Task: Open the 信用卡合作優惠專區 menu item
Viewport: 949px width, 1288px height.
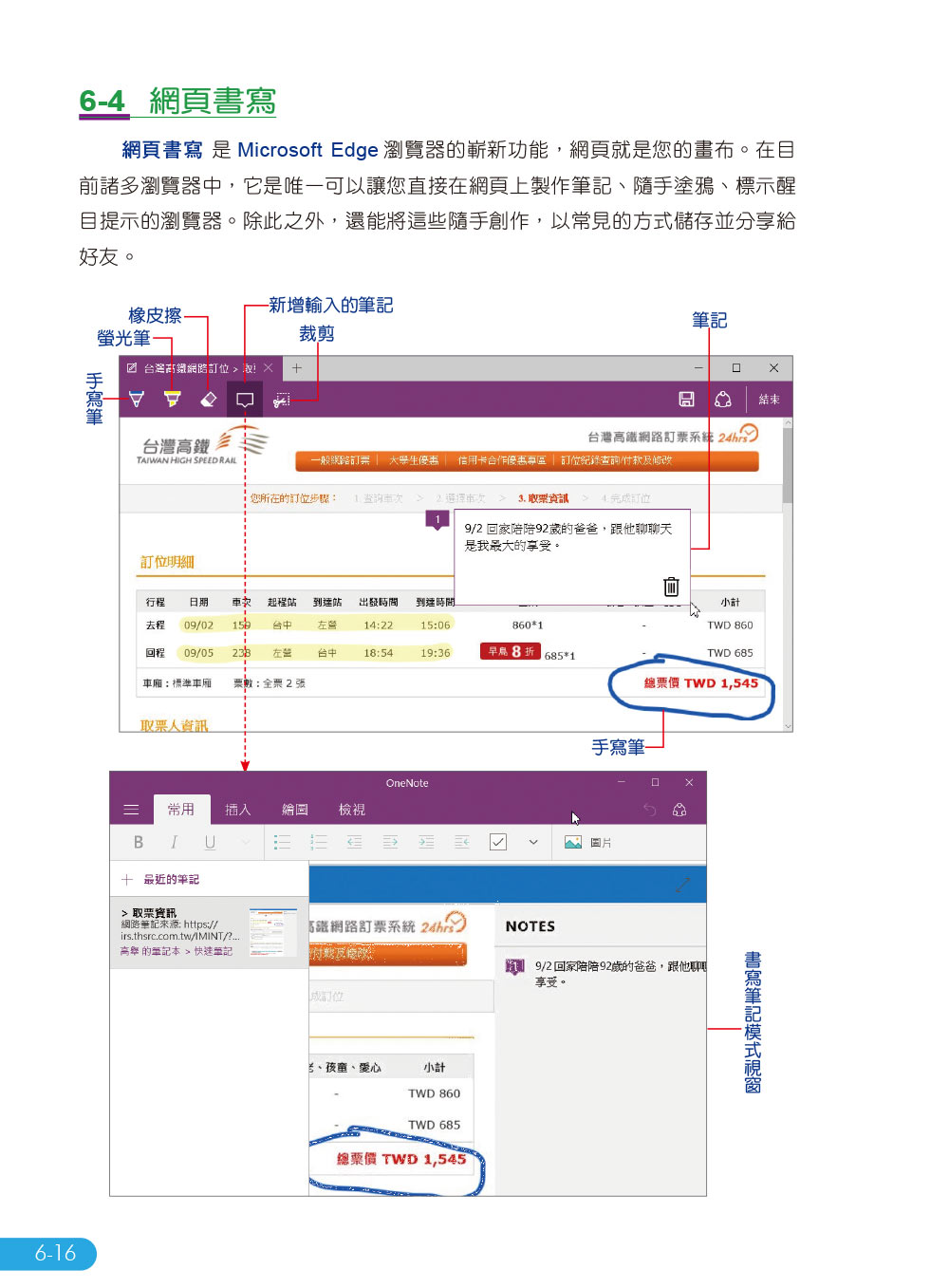Action: point(502,460)
